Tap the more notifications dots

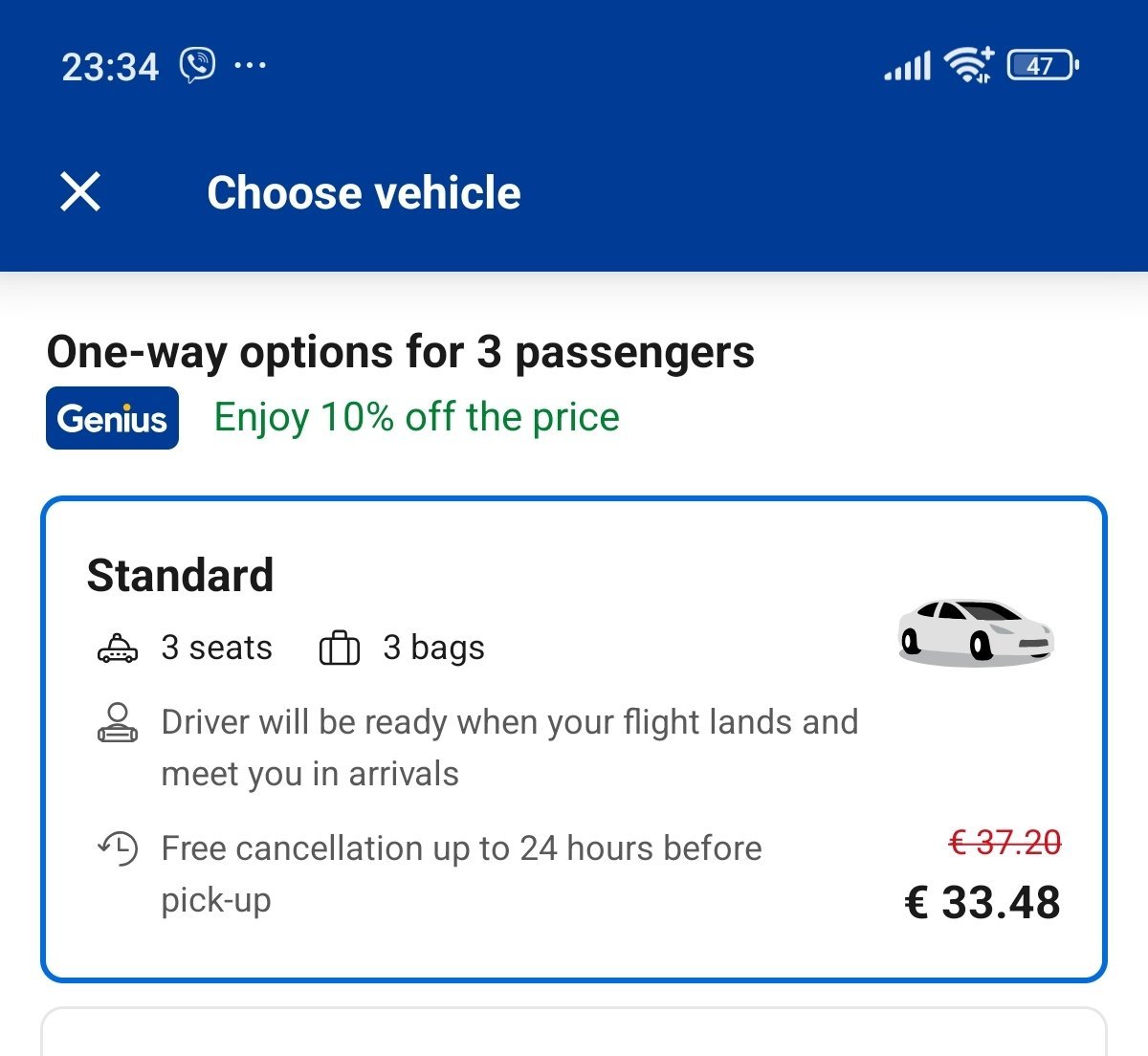coord(250,65)
